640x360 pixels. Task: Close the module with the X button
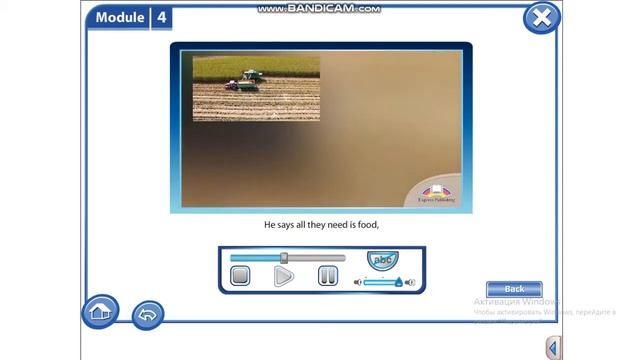click(542, 18)
